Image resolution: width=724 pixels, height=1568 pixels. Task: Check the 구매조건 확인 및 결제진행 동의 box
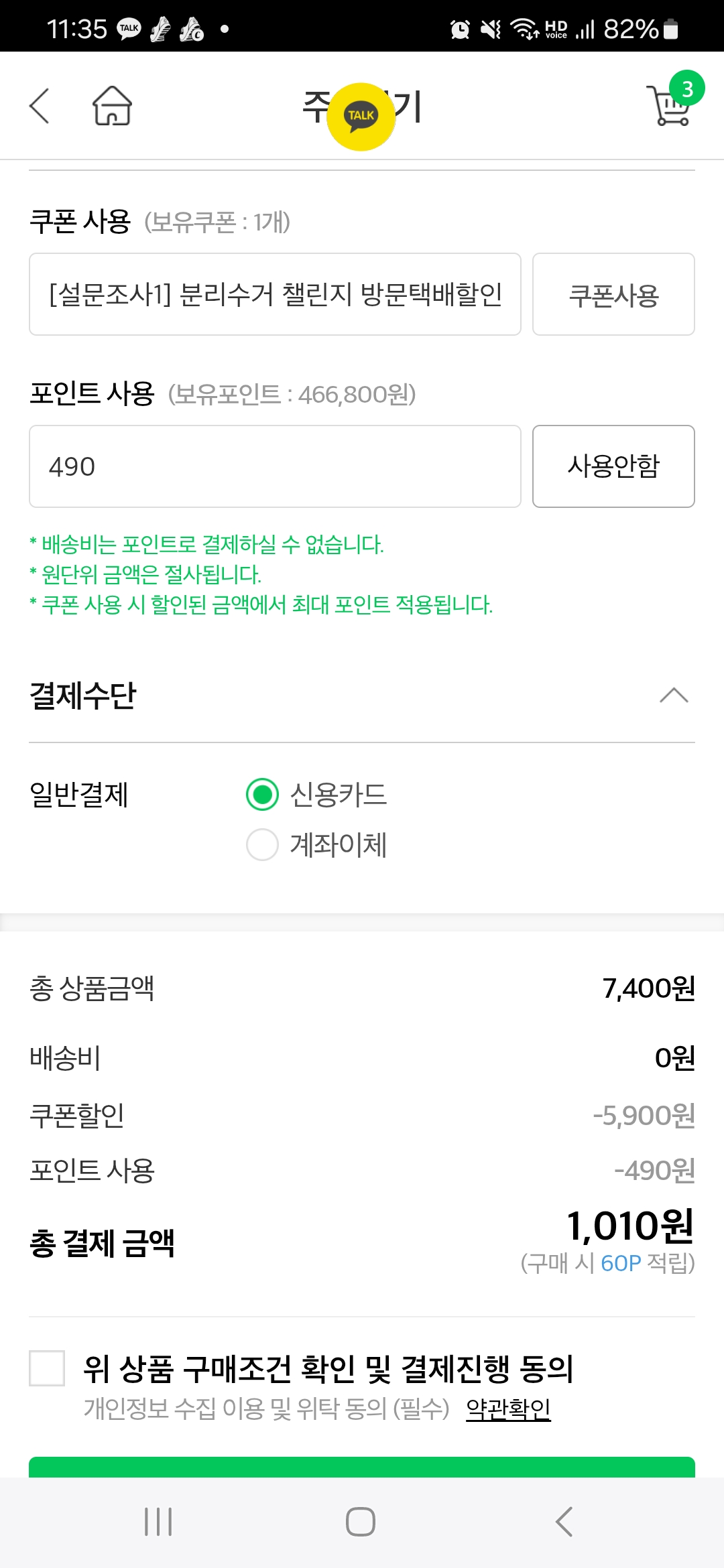[x=47, y=1368]
